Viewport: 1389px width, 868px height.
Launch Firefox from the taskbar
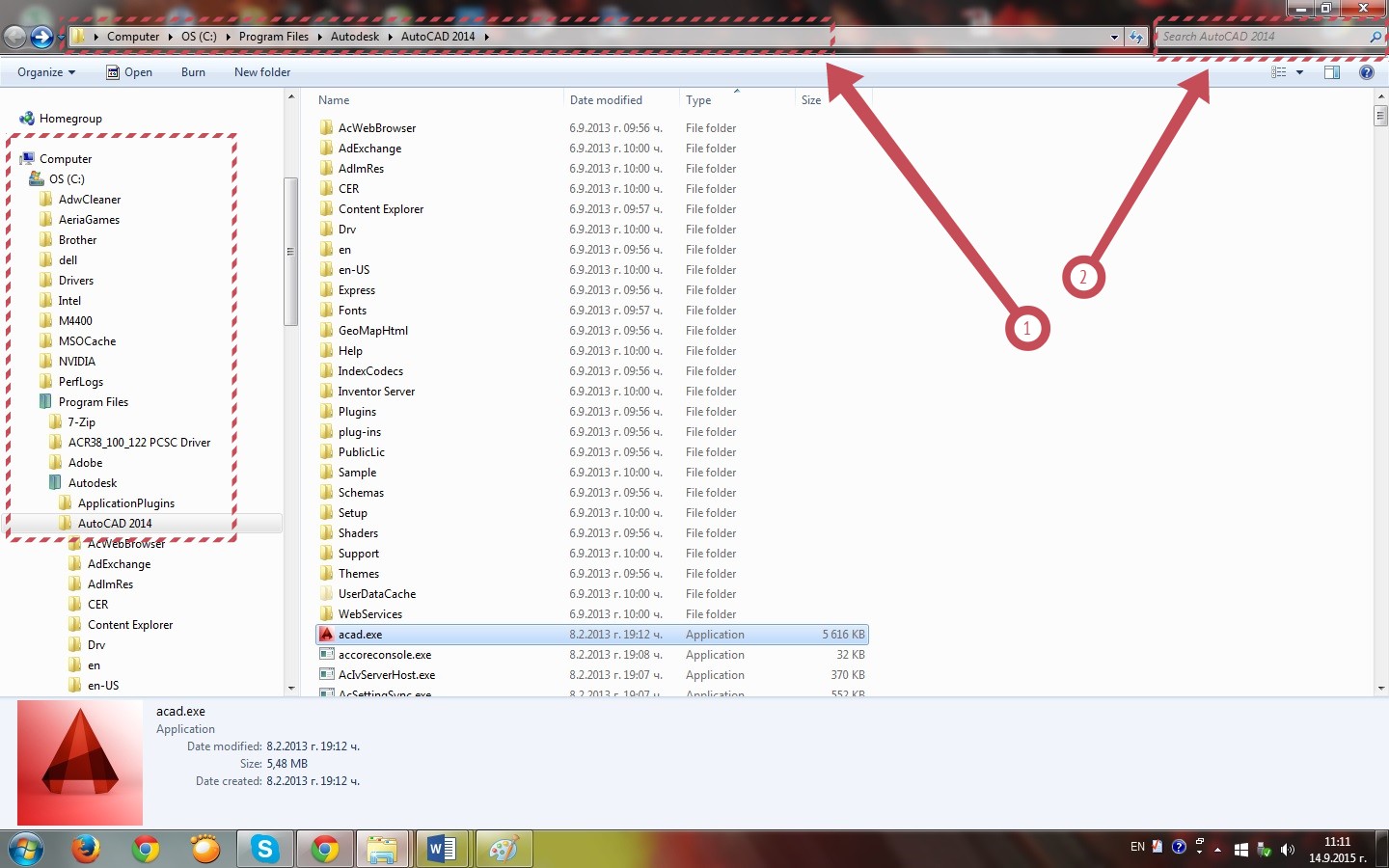[86, 850]
